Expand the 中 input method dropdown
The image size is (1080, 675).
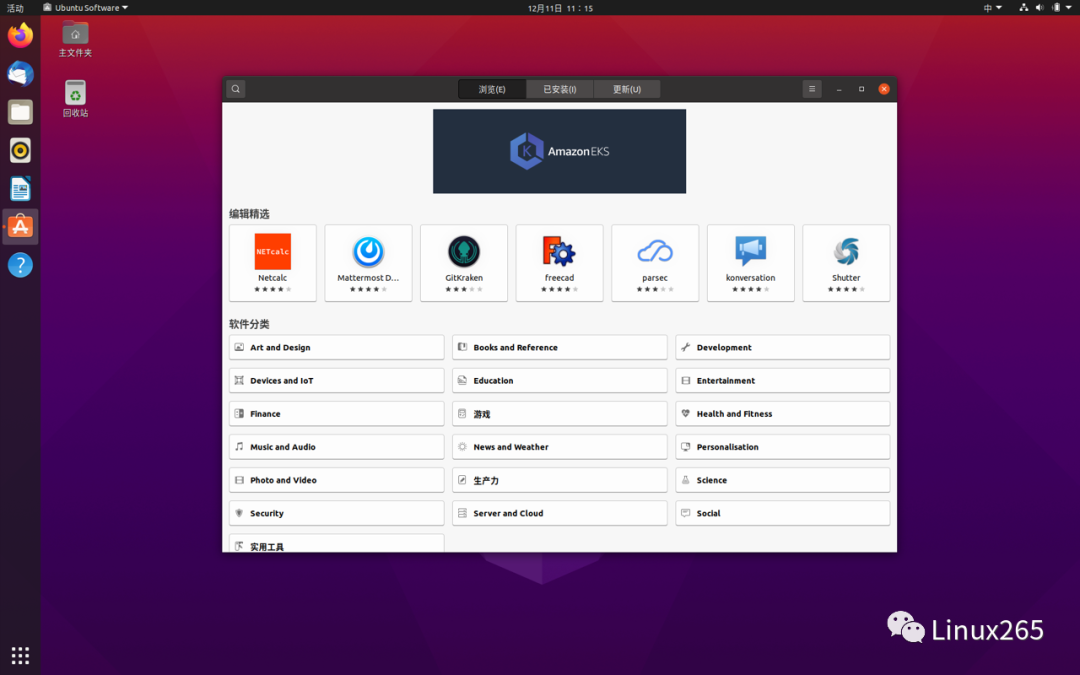(x=993, y=8)
